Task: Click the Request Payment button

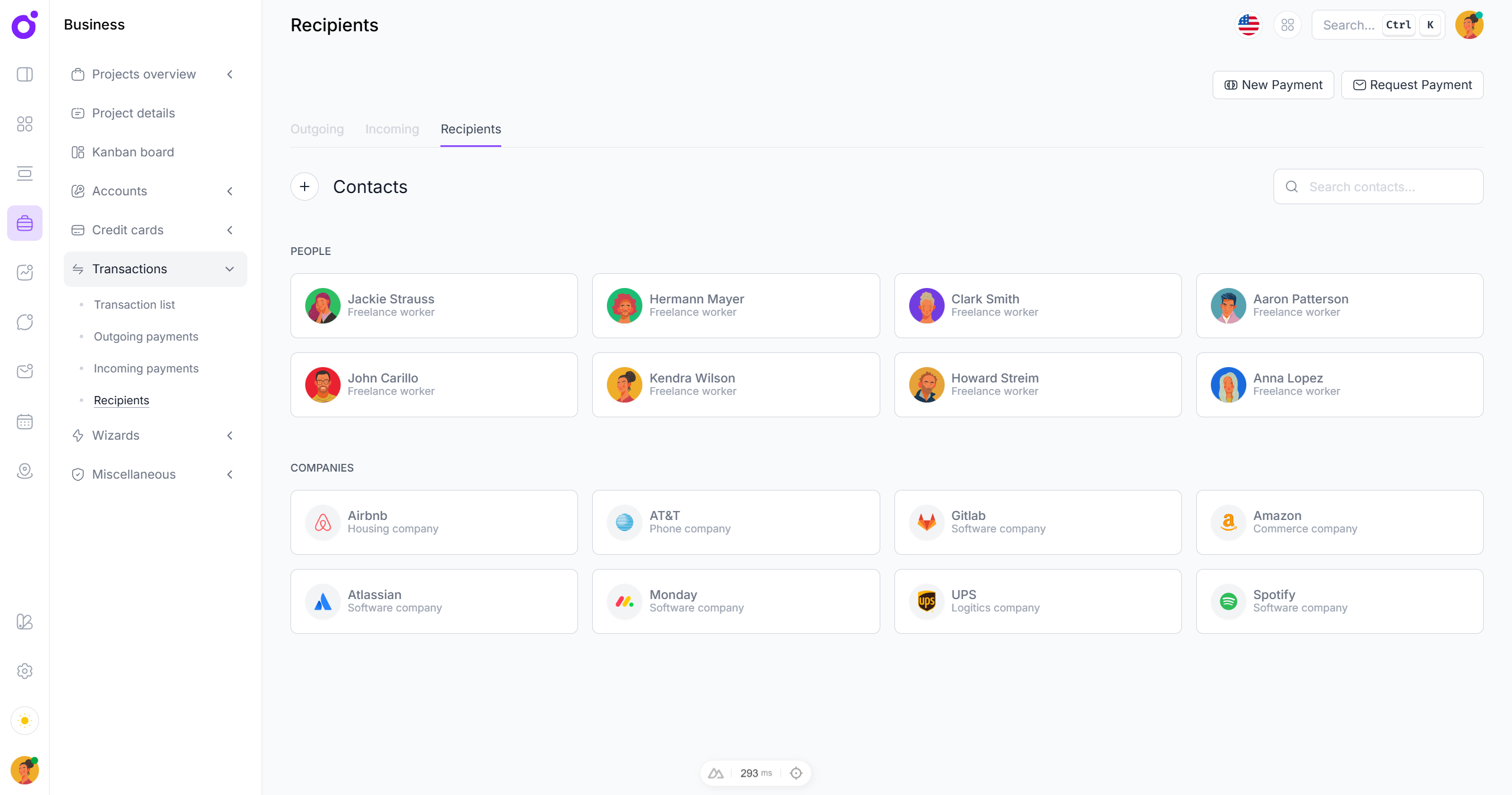Action: tap(1412, 85)
